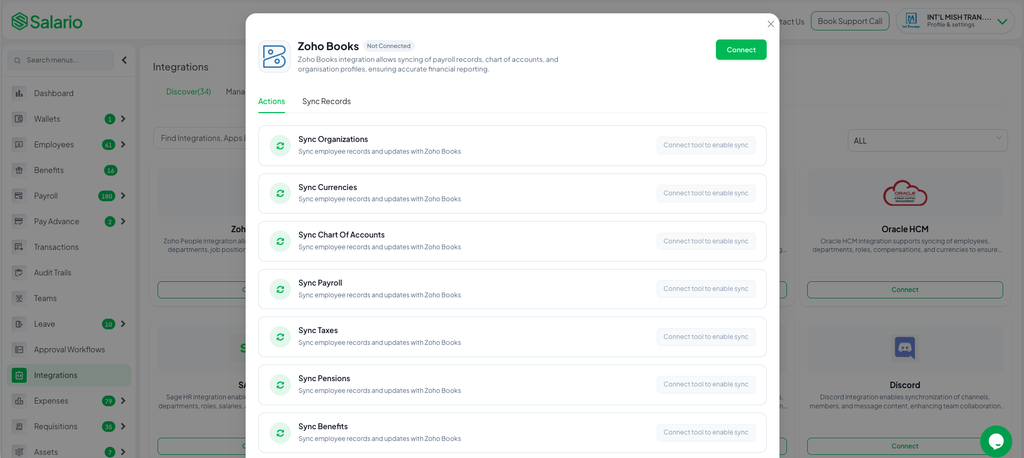The width and height of the screenshot is (1024, 458).
Task: Switch to the Actions tab
Action: pyautogui.click(x=272, y=101)
